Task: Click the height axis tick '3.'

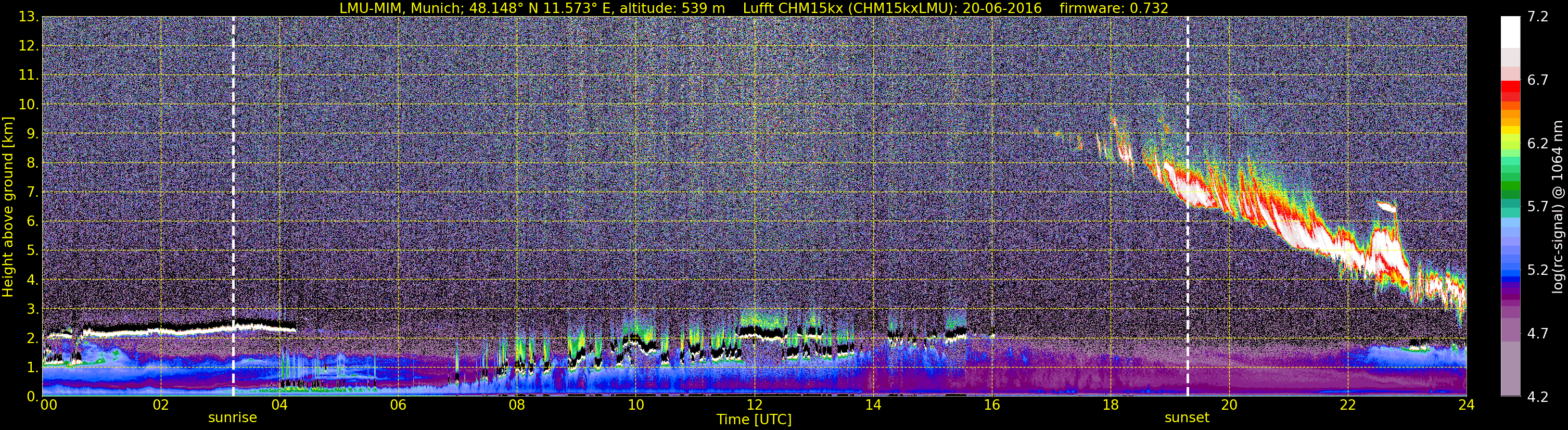Action: (32, 309)
